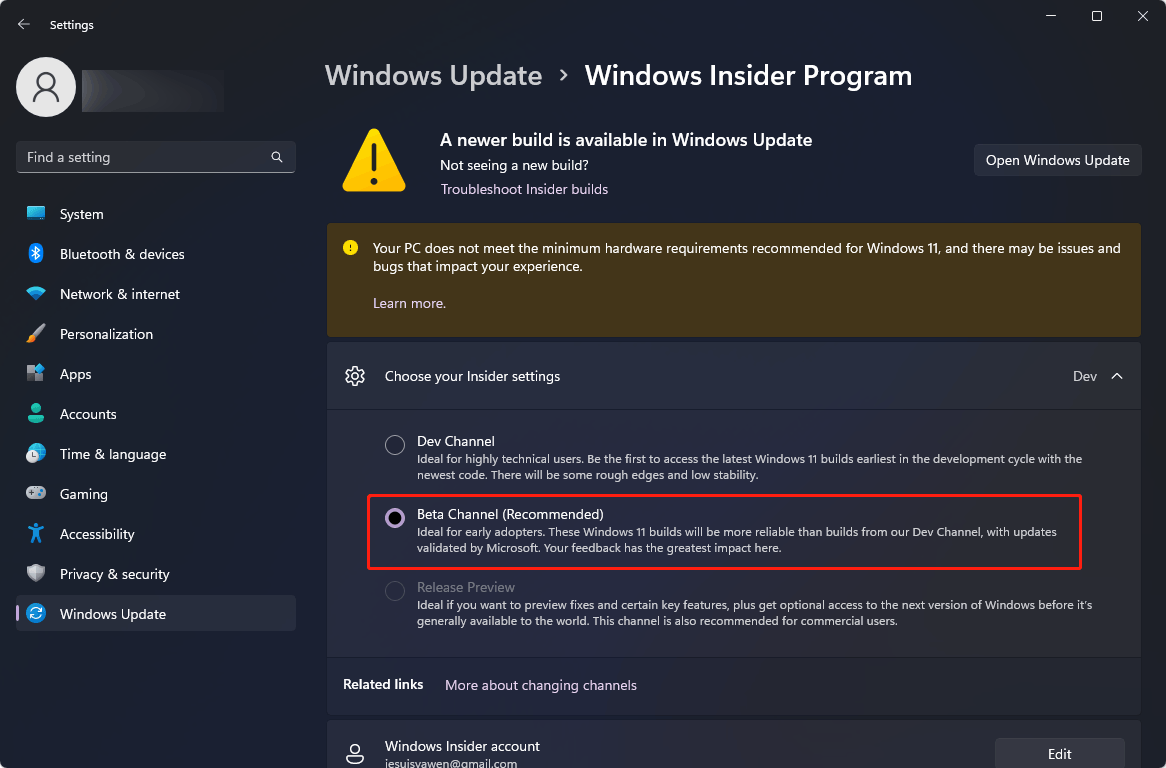
Task: Click the Gaming controller icon
Action: 36,494
